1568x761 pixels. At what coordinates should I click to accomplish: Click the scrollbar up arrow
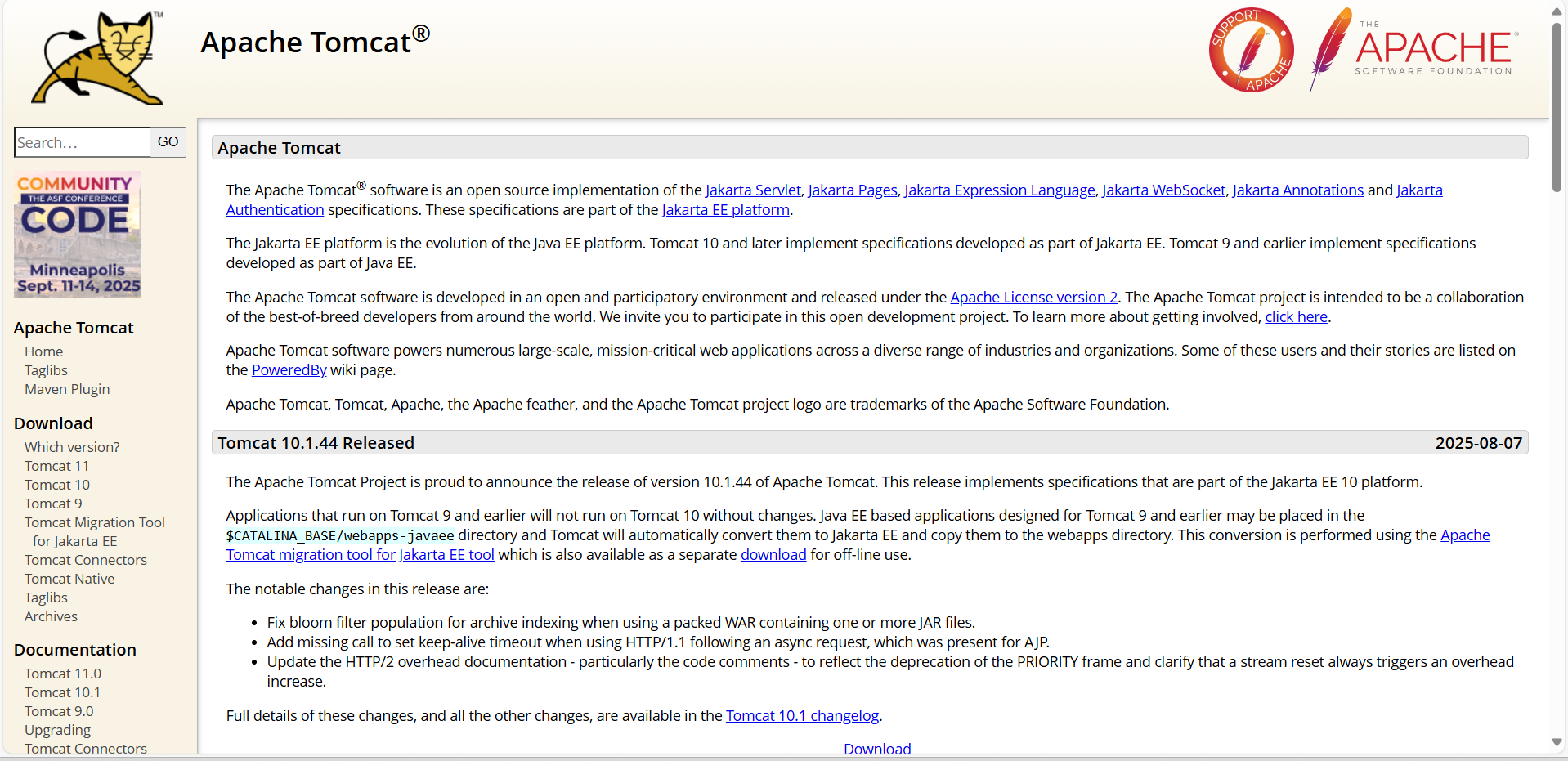point(1557,11)
